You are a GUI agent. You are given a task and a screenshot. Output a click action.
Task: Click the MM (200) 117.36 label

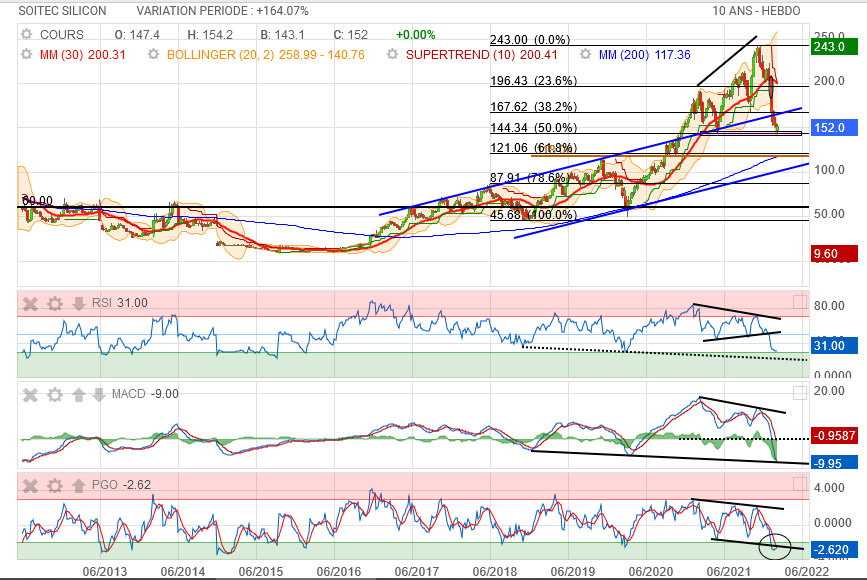tap(645, 55)
